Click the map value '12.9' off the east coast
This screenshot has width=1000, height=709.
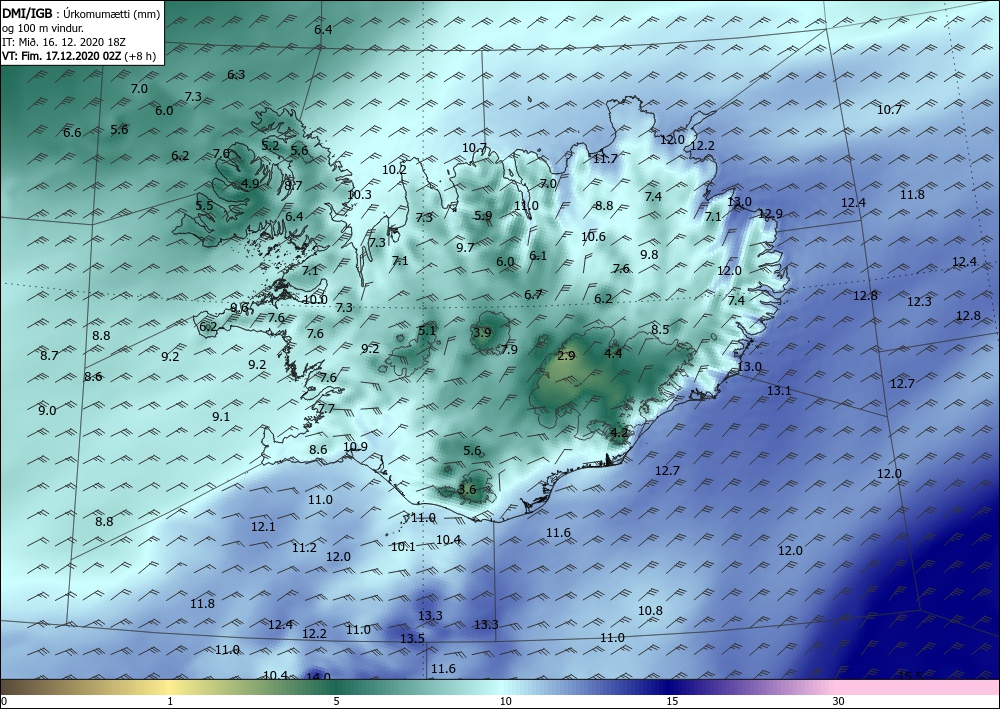[x=770, y=214]
